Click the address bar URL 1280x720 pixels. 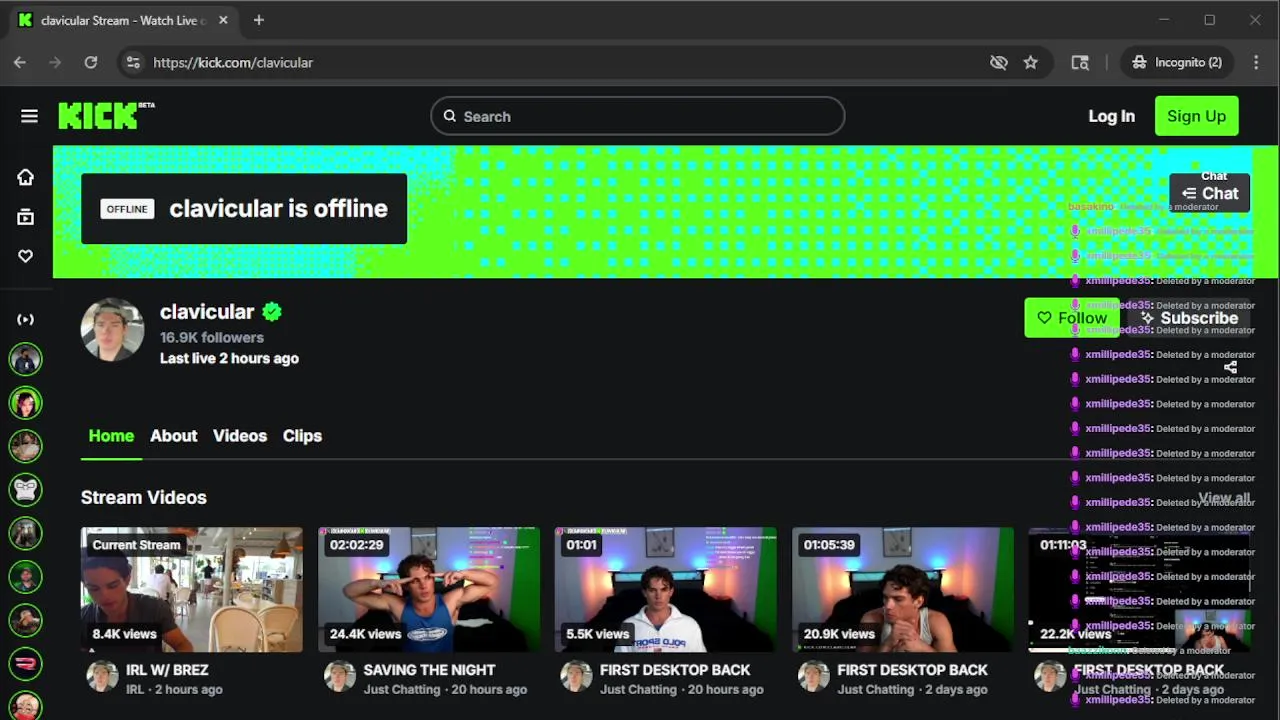233,62
